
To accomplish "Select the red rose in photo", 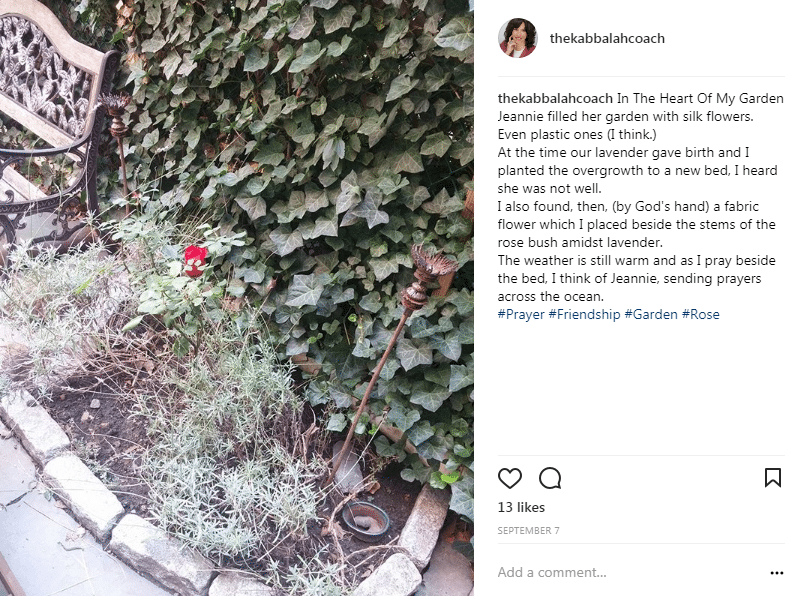I will click(195, 261).
